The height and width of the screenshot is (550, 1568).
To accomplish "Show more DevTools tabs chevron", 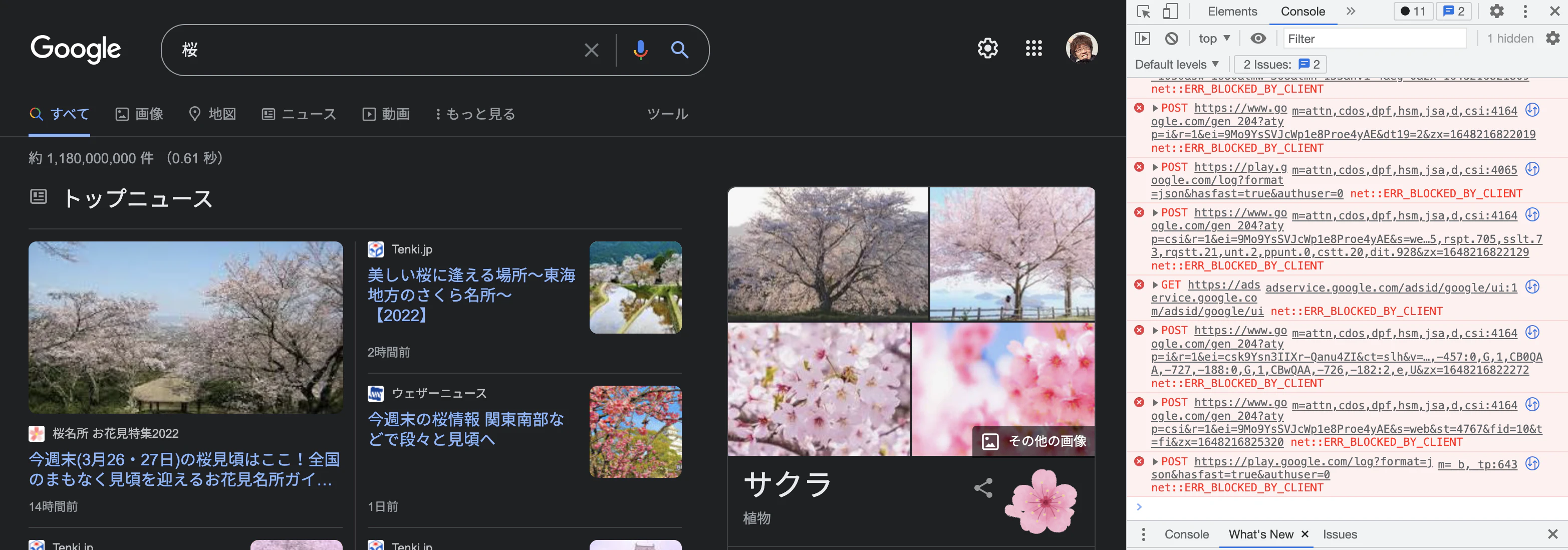I will click(1351, 11).
